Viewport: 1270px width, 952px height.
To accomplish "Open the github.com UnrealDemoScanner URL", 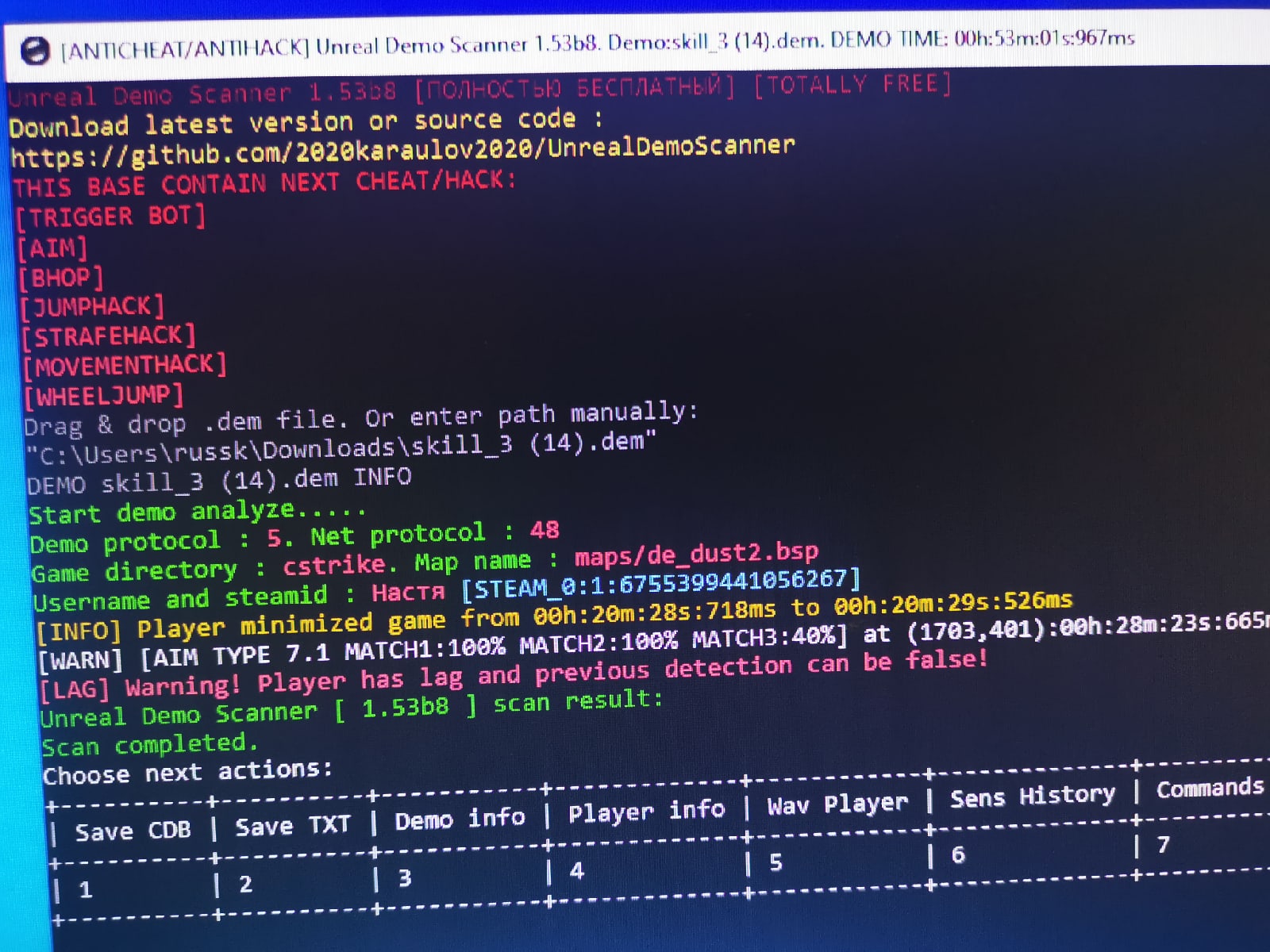I will click(x=402, y=150).
